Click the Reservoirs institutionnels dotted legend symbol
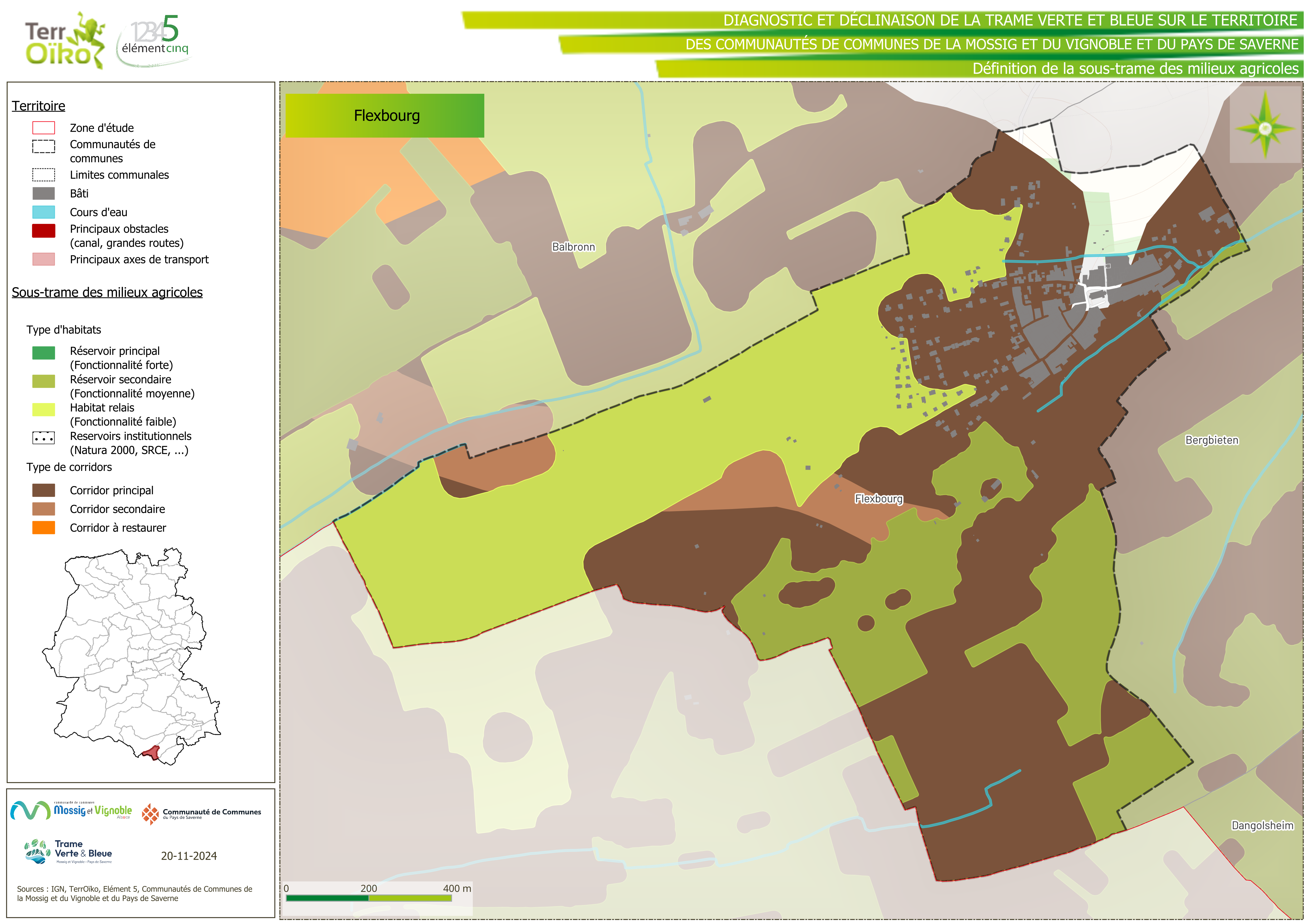Screen dimensions: 1307x924 click(x=44, y=438)
